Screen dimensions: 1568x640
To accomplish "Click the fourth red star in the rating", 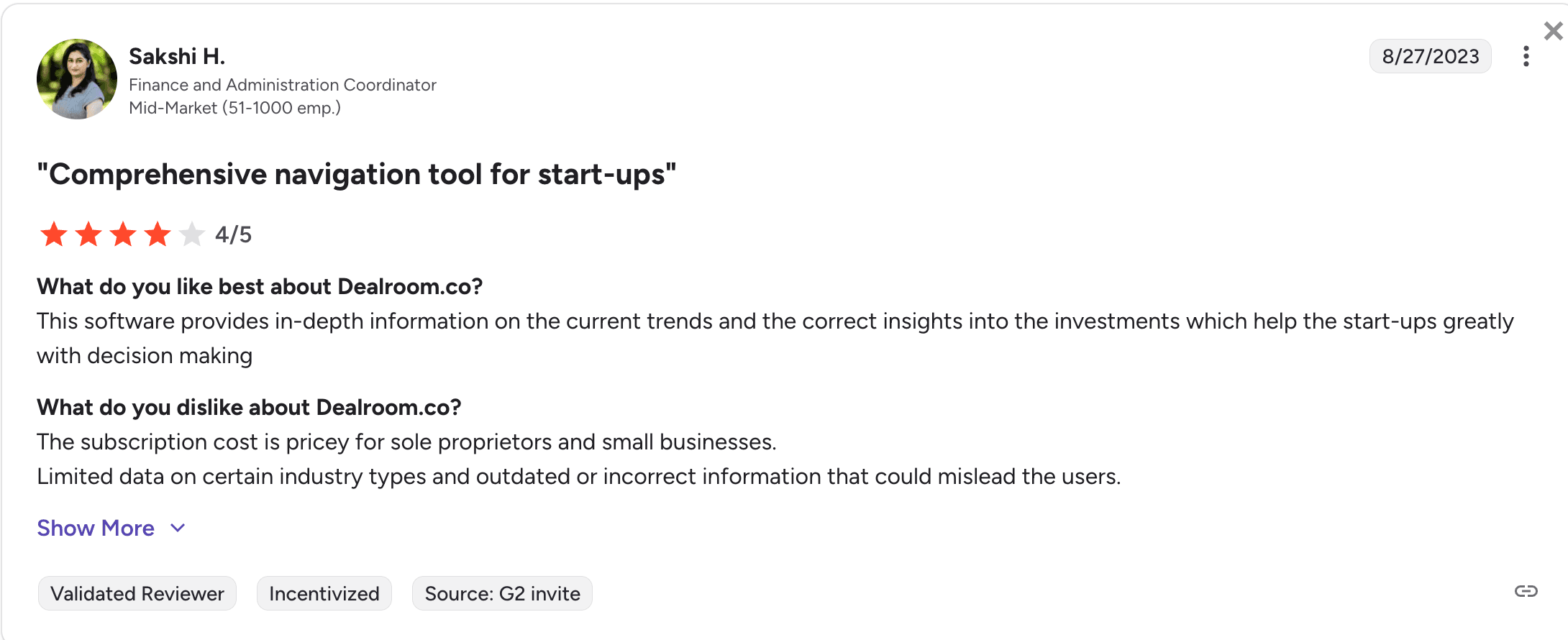I will tap(157, 234).
